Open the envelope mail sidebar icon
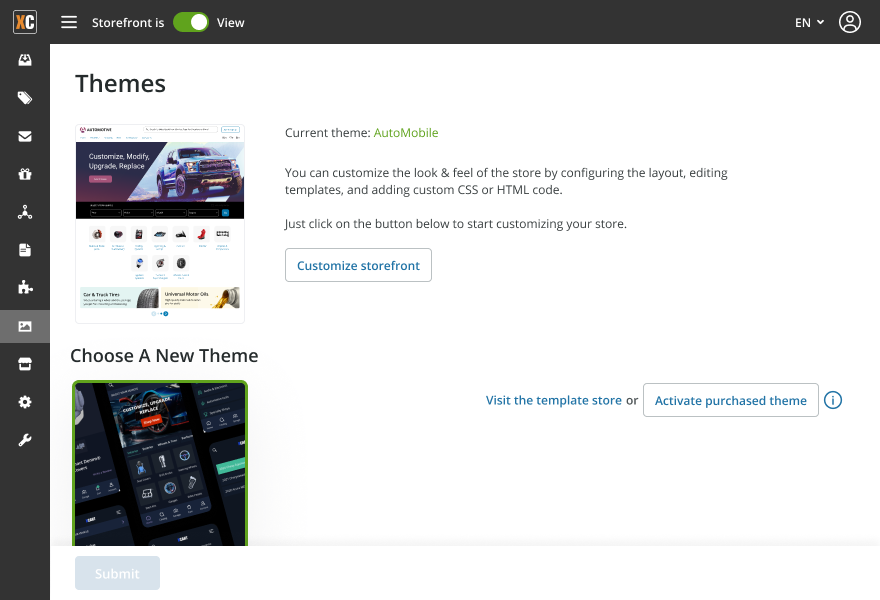Image resolution: width=880 pixels, height=600 pixels. click(x=25, y=136)
